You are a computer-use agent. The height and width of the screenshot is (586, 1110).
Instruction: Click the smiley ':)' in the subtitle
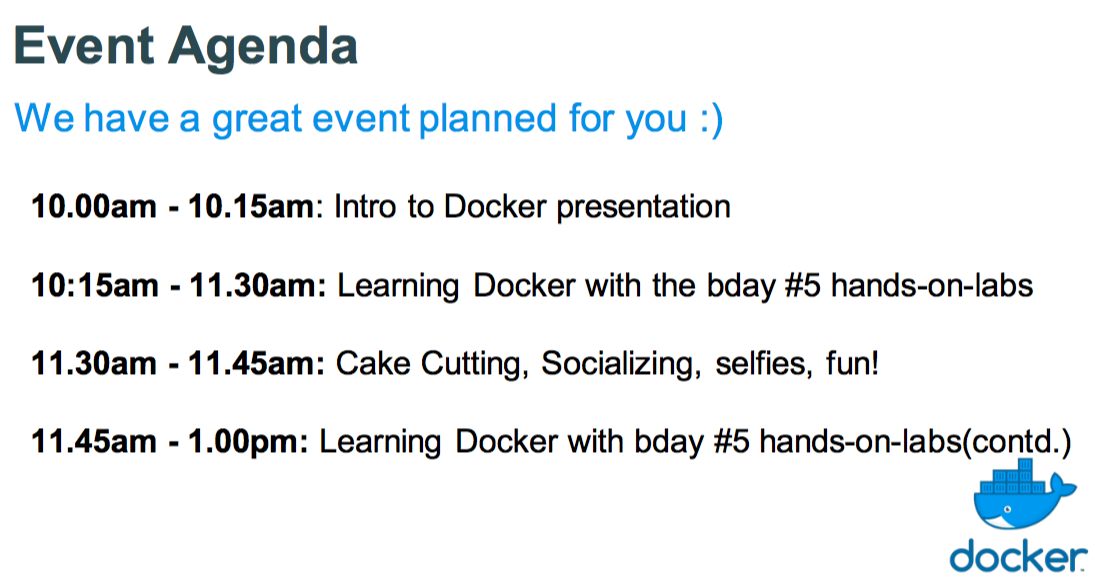(711, 119)
